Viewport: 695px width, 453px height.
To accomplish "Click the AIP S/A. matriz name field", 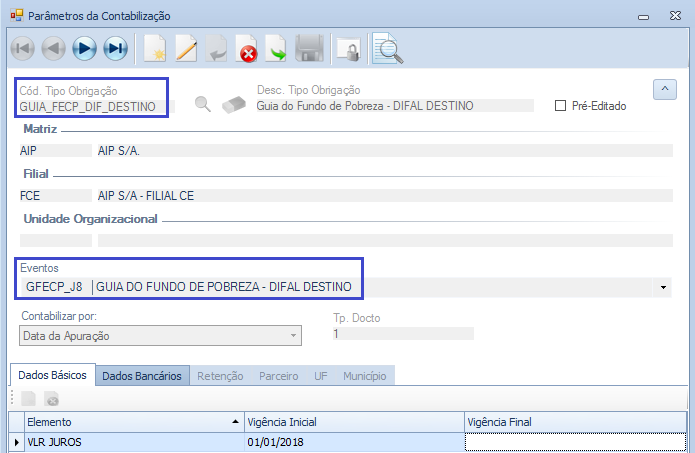I will click(385, 151).
